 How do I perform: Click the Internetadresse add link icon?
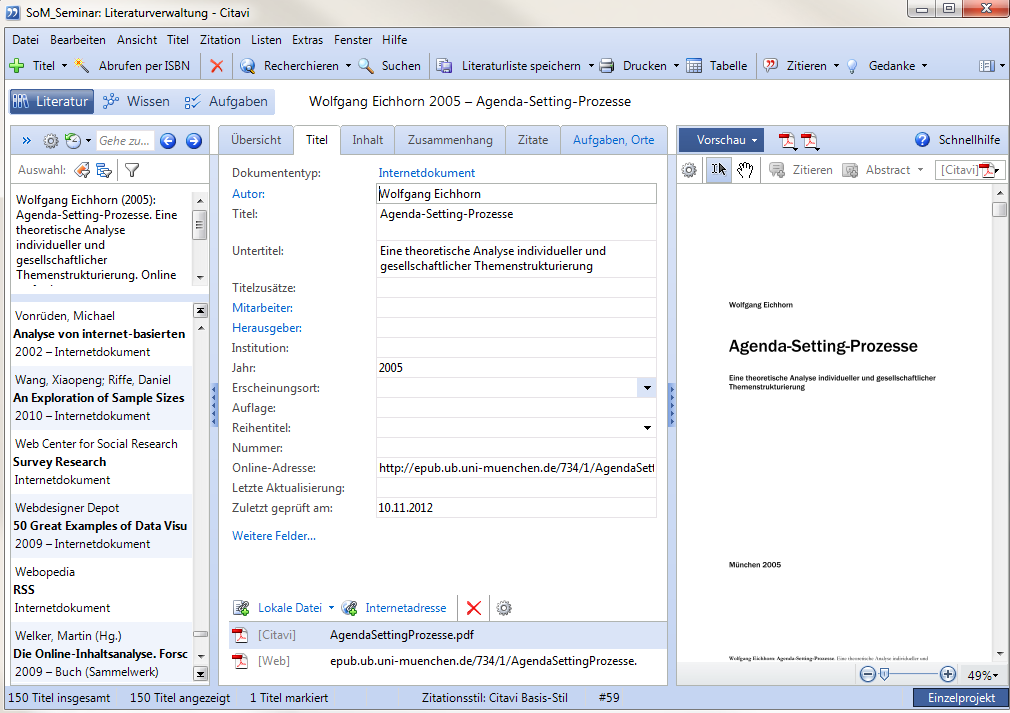pyautogui.click(x=349, y=608)
